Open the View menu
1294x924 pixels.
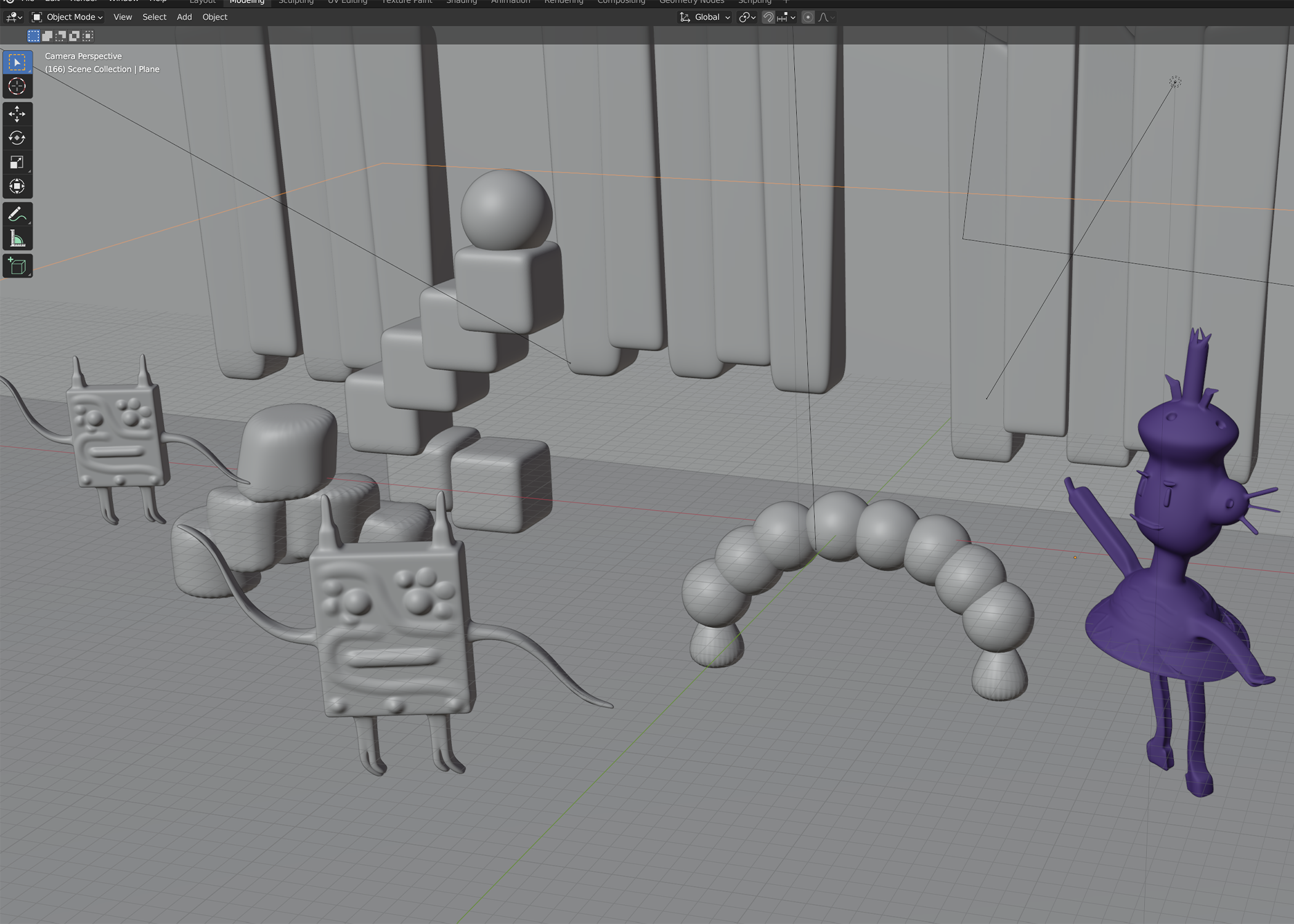pos(123,17)
